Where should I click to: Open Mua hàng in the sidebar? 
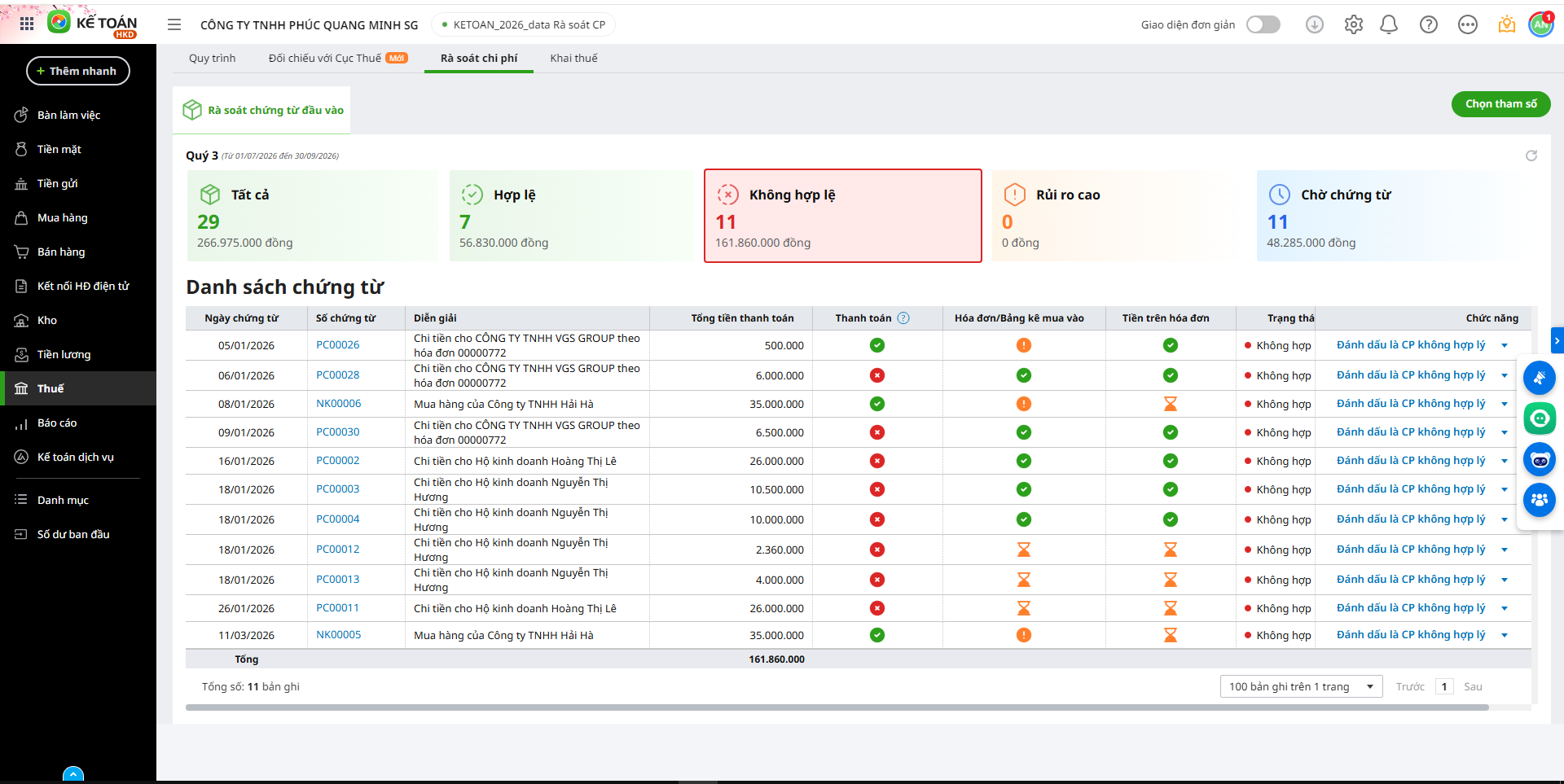[x=62, y=217]
